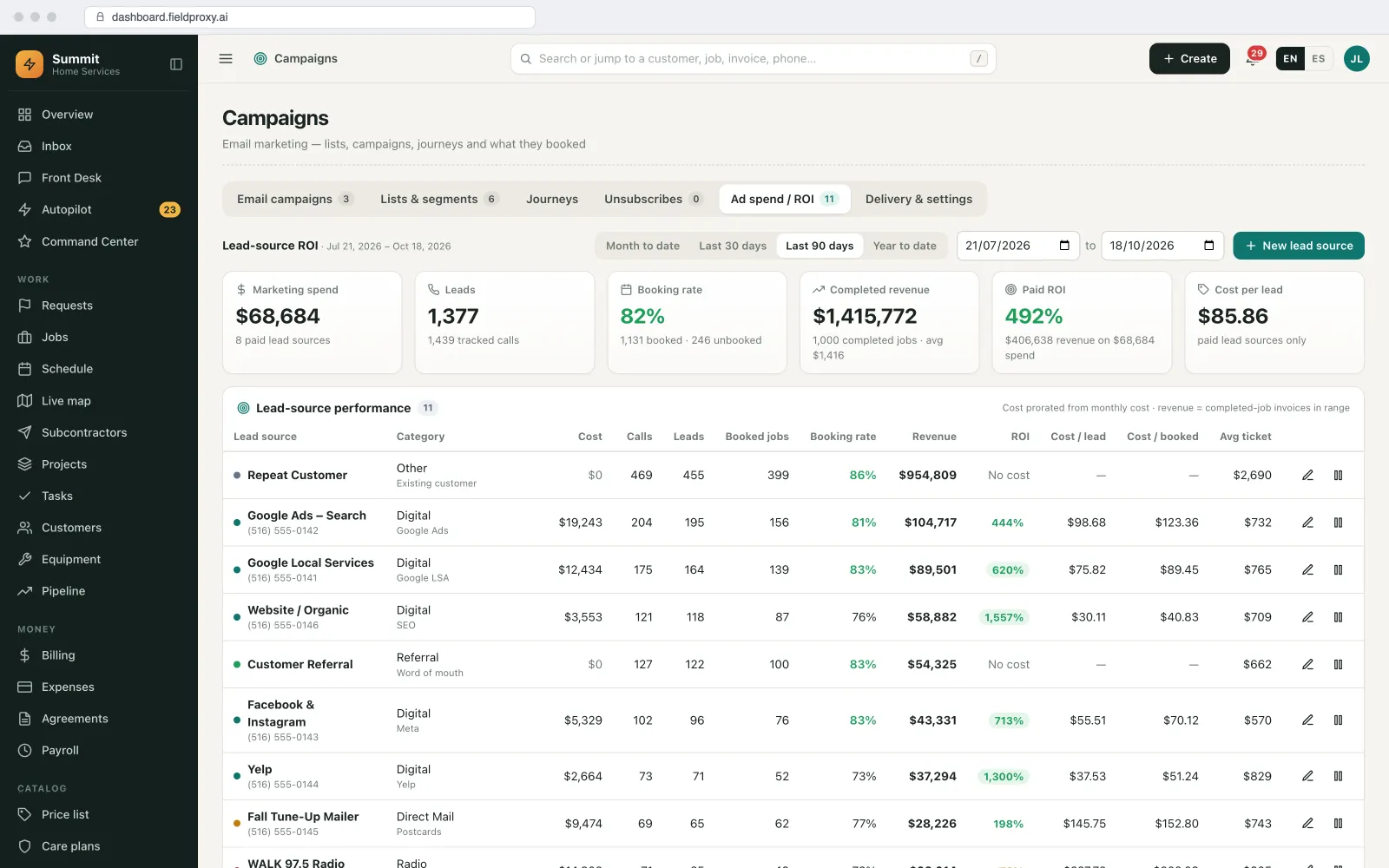Click the $954,809 revenue value
The image size is (1389, 868).
(927, 476)
